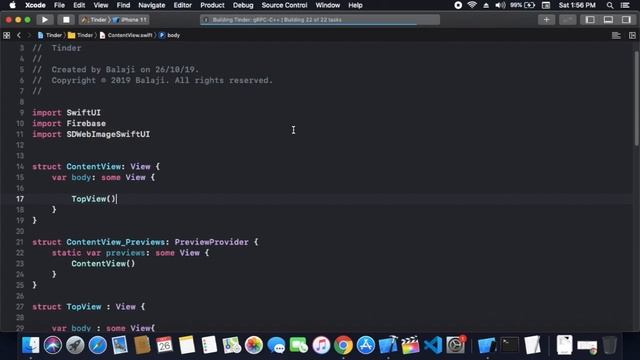This screenshot has height=360, width=640.
Task: Stop the running build with the Stop button
Action: [x=66, y=20]
